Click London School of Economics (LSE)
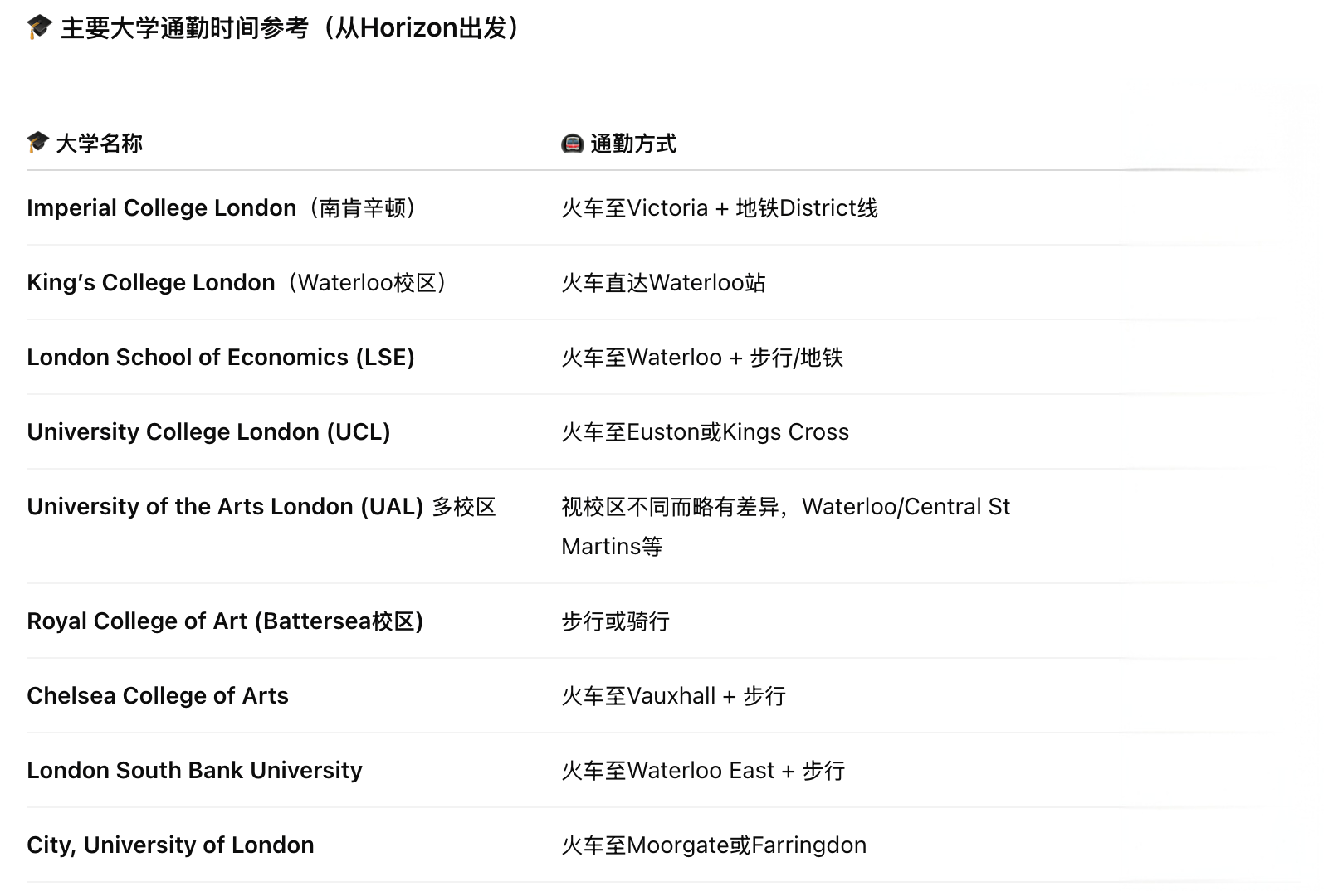1338x896 pixels. [221, 357]
